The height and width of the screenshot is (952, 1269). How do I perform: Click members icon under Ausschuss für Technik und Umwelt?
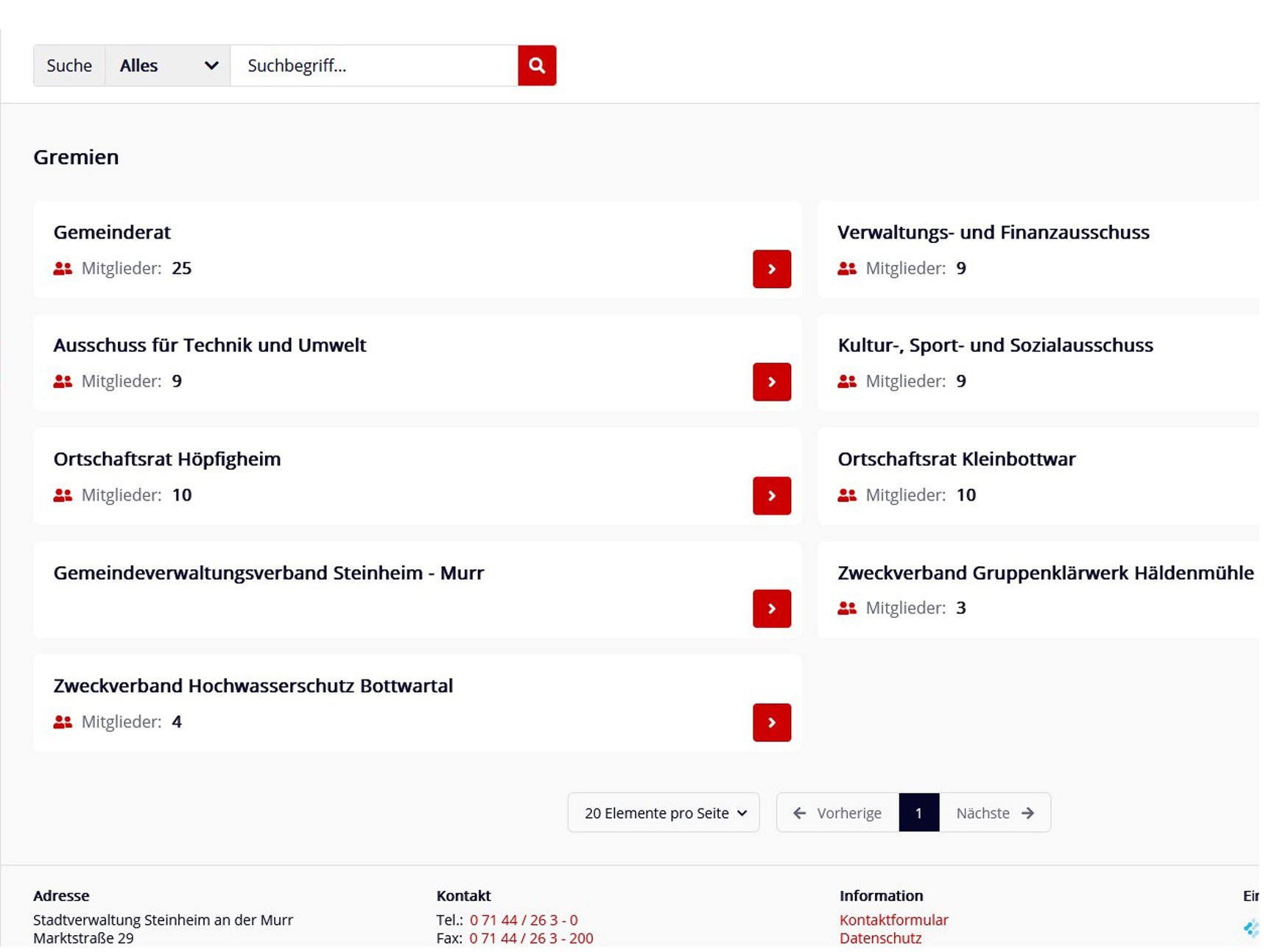[63, 381]
